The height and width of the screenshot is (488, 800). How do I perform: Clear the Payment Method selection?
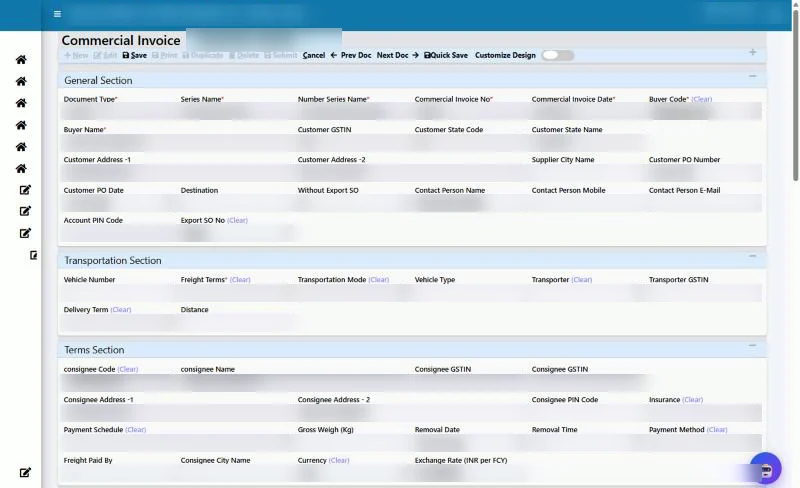(717, 429)
